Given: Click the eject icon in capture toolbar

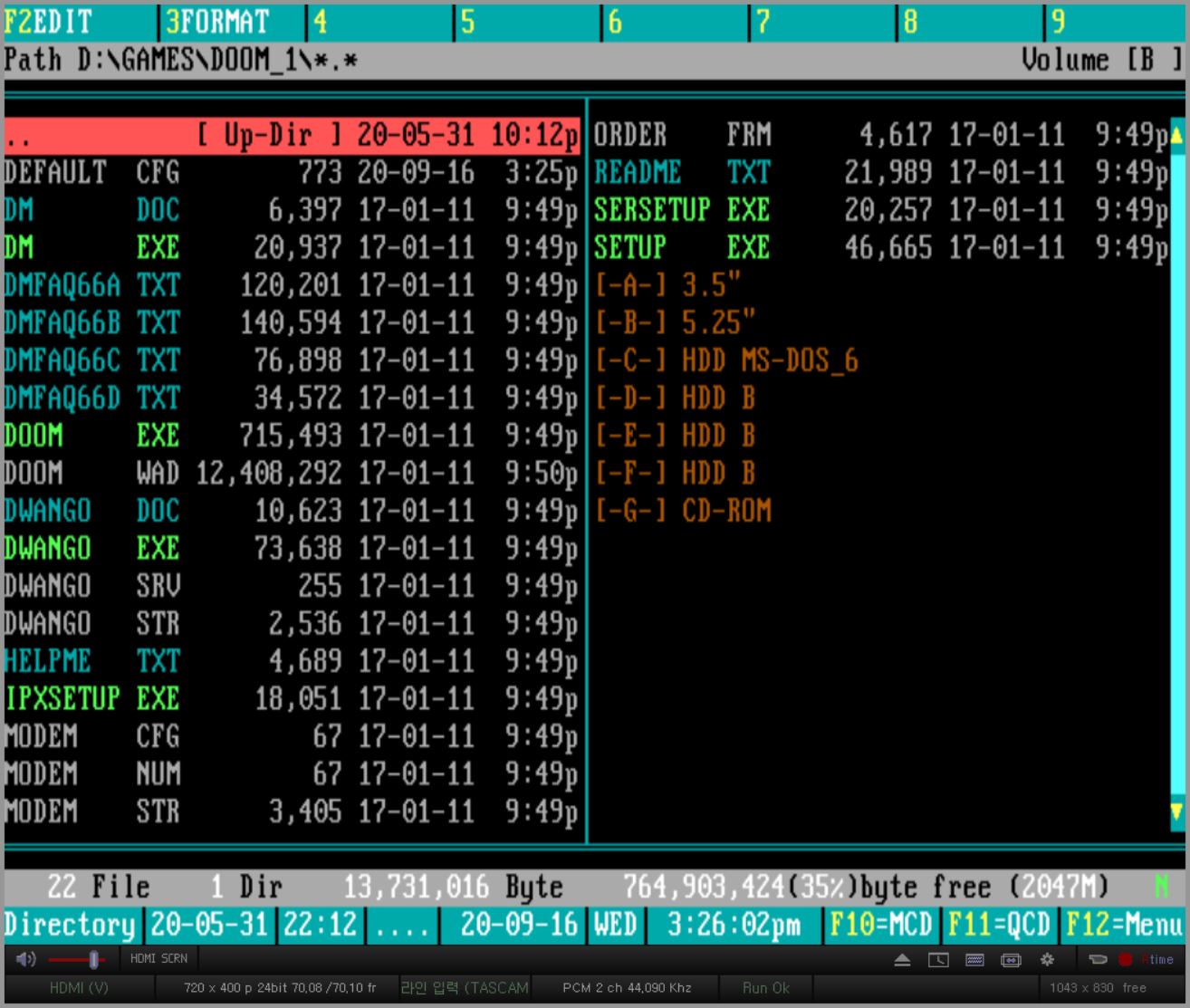Looking at the screenshot, I should (902, 960).
